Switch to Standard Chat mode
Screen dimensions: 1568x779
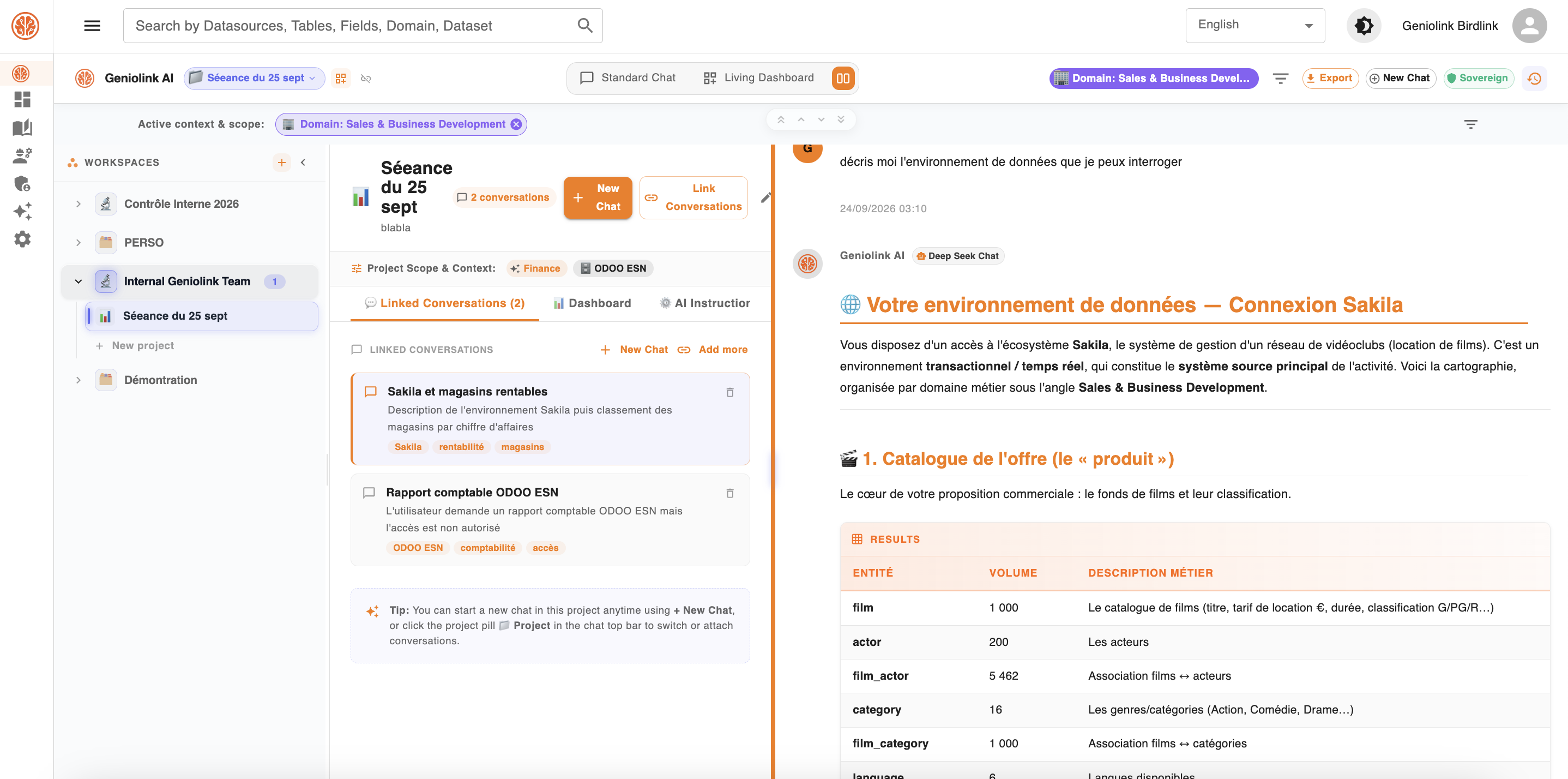tap(628, 78)
